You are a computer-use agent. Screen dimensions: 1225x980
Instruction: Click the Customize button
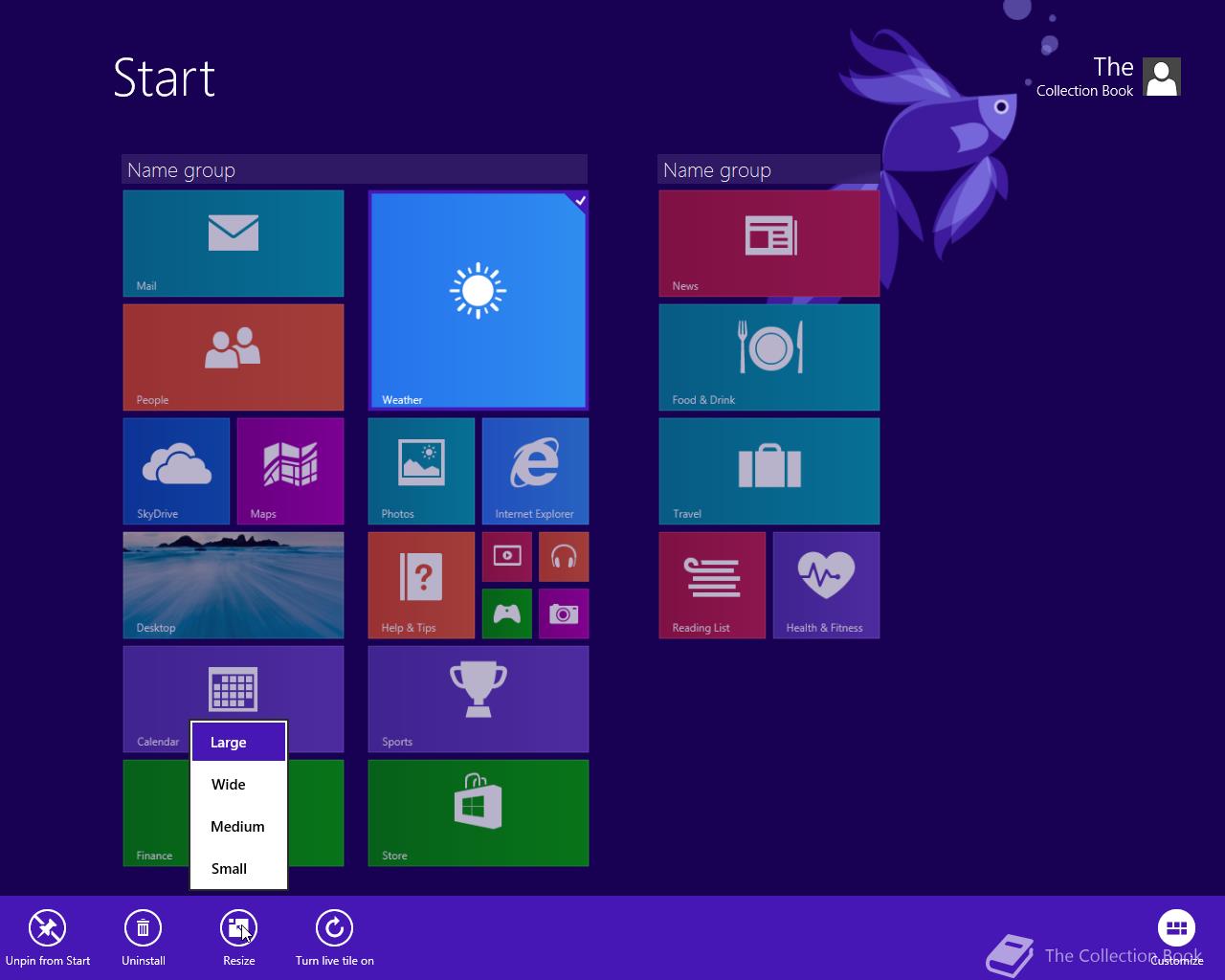point(1176,938)
